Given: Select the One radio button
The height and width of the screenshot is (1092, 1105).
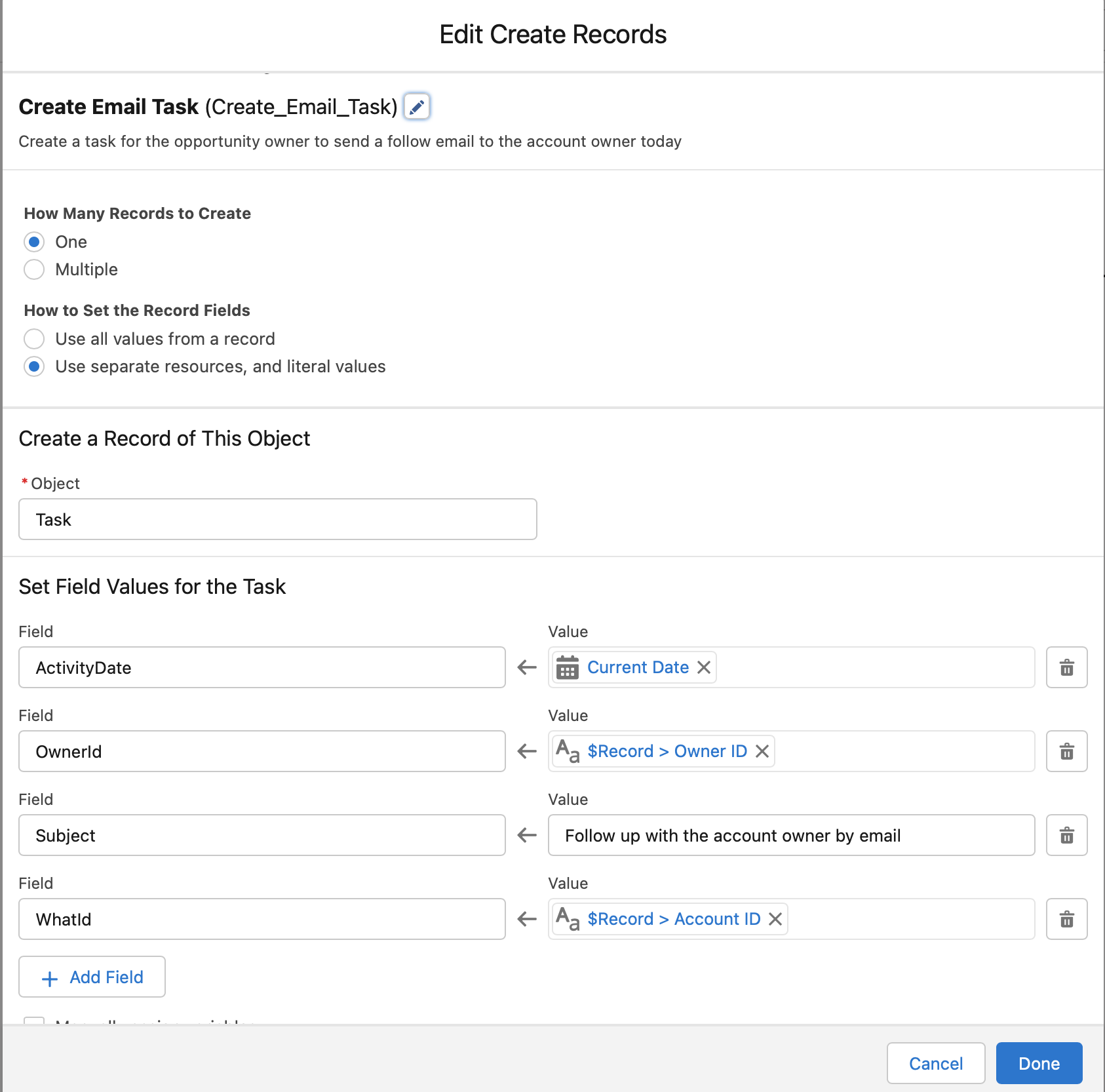Looking at the screenshot, I should 34,242.
